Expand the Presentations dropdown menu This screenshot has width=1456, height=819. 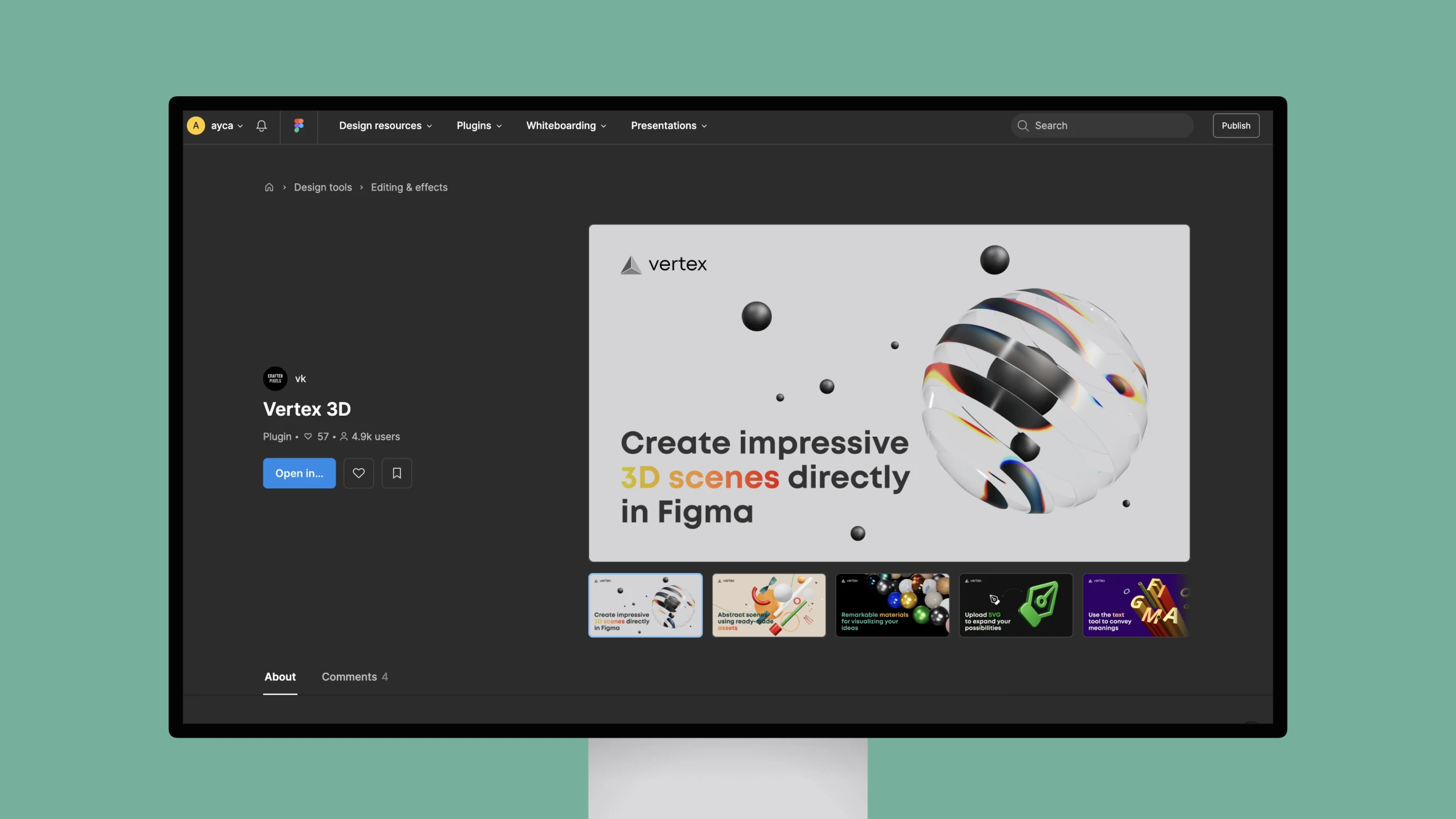click(668, 125)
